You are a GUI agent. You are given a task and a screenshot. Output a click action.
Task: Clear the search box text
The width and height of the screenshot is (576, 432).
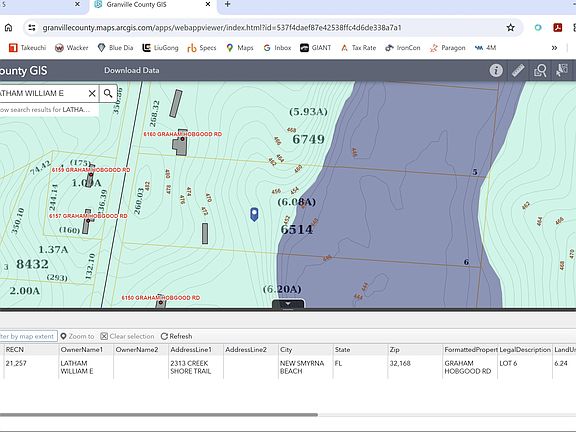(x=92, y=93)
